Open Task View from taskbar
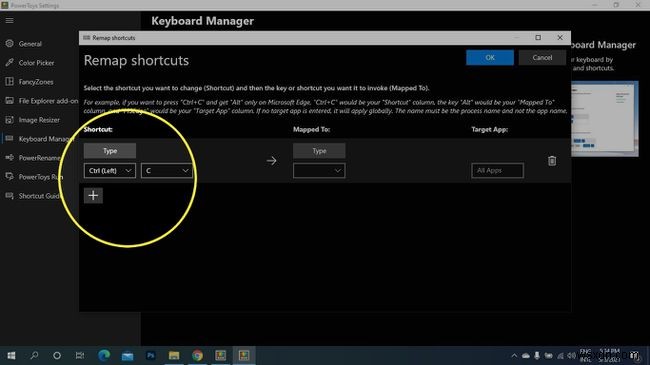650x365 pixels. [x=80, y=355]
